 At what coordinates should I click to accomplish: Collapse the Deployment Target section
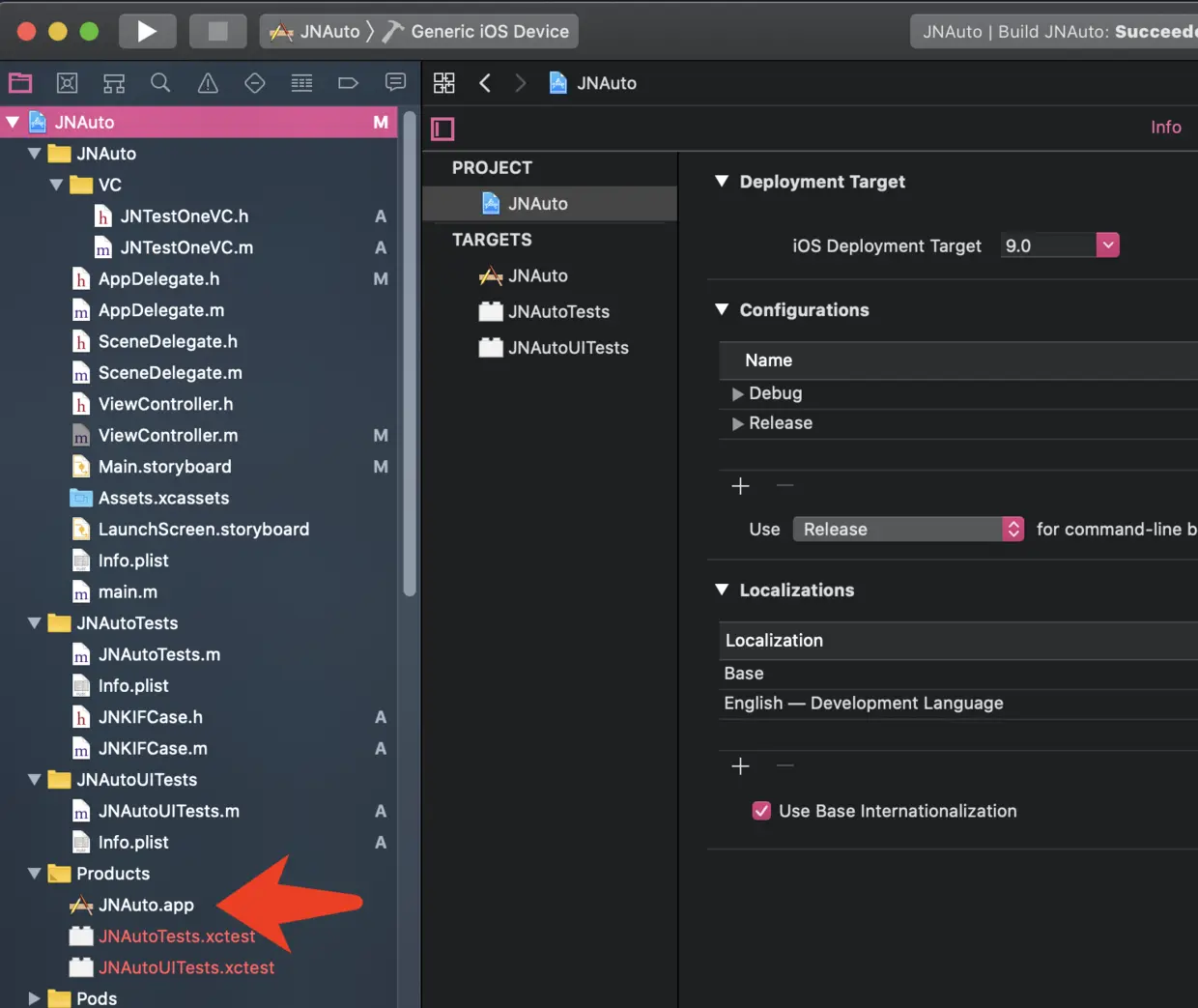click(x=722, y=182)
